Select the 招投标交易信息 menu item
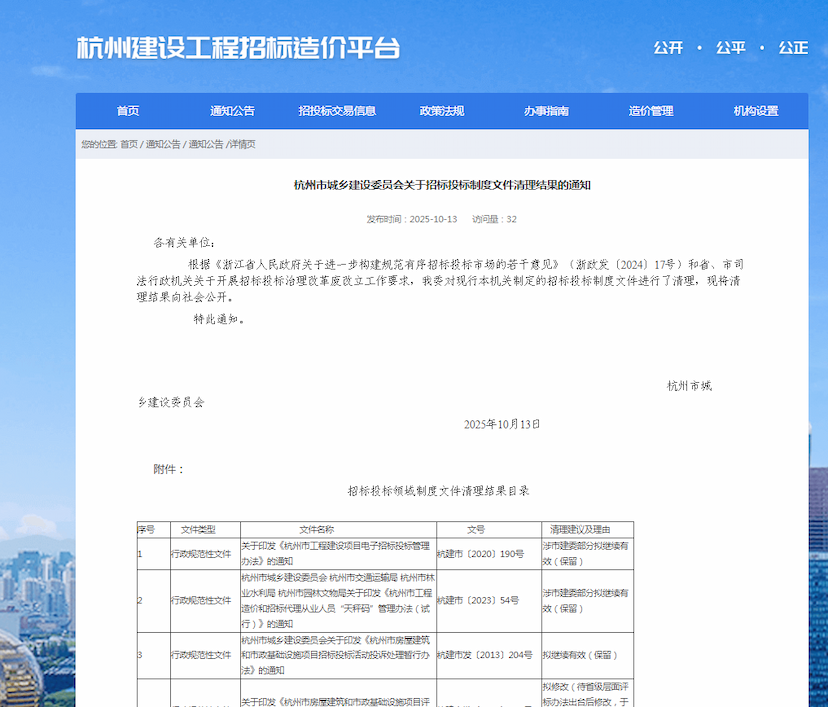 pyautogui.click(x=337, y=111)
